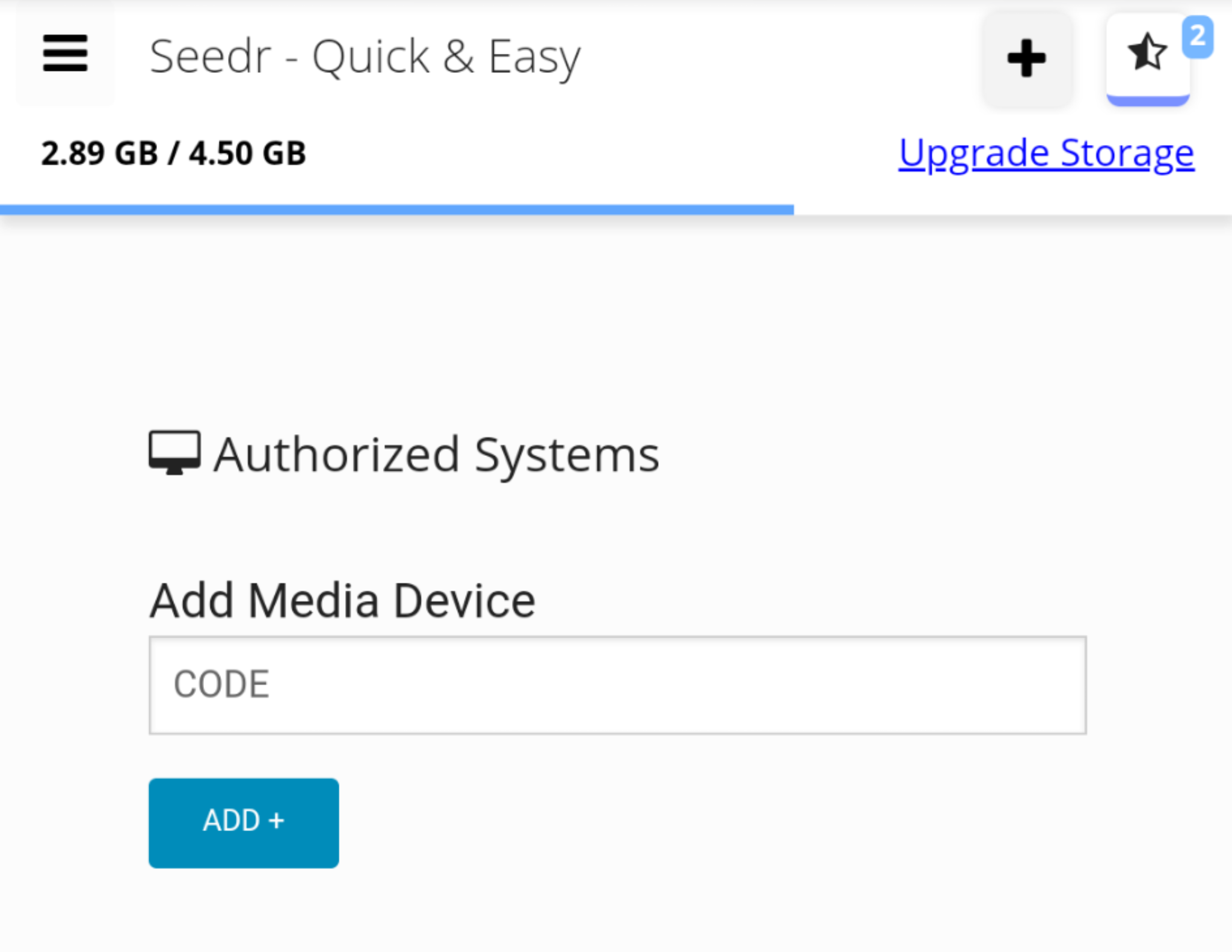Tap the bookmark star with the blue underline

pyautogui.click(x=1147, y=54)
